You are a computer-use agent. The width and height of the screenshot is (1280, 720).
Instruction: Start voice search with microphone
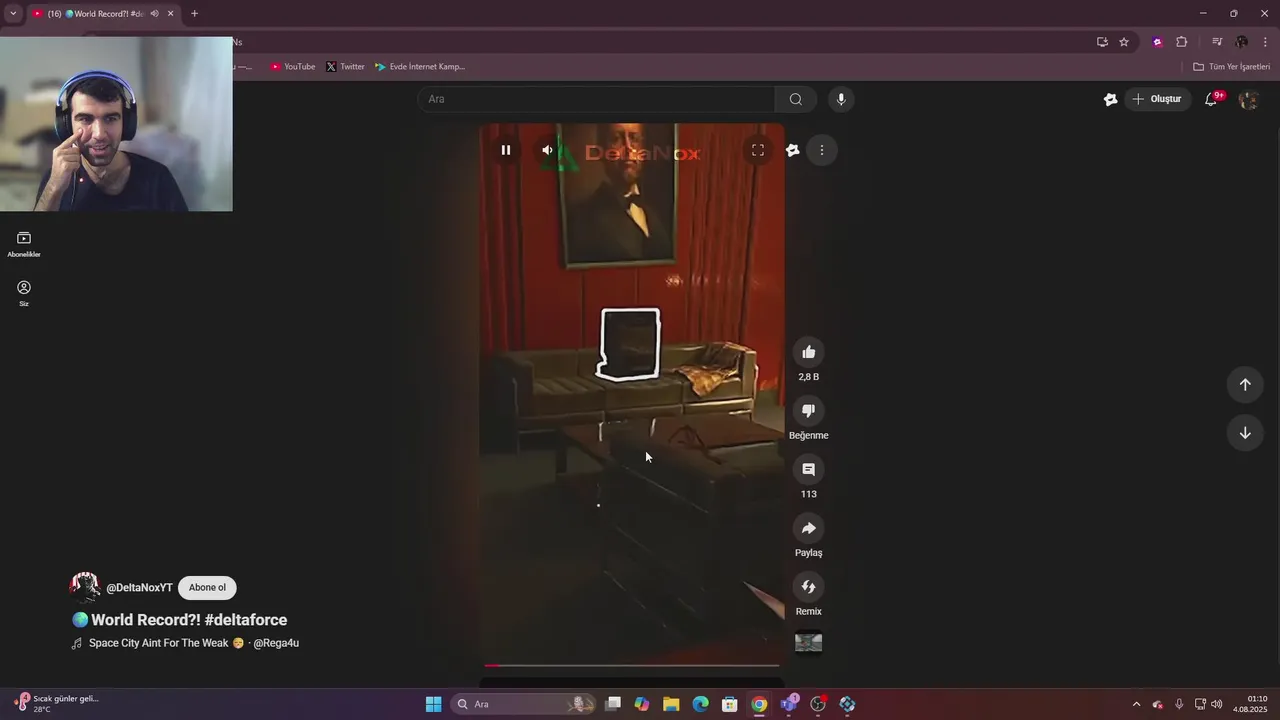(841, 99)
